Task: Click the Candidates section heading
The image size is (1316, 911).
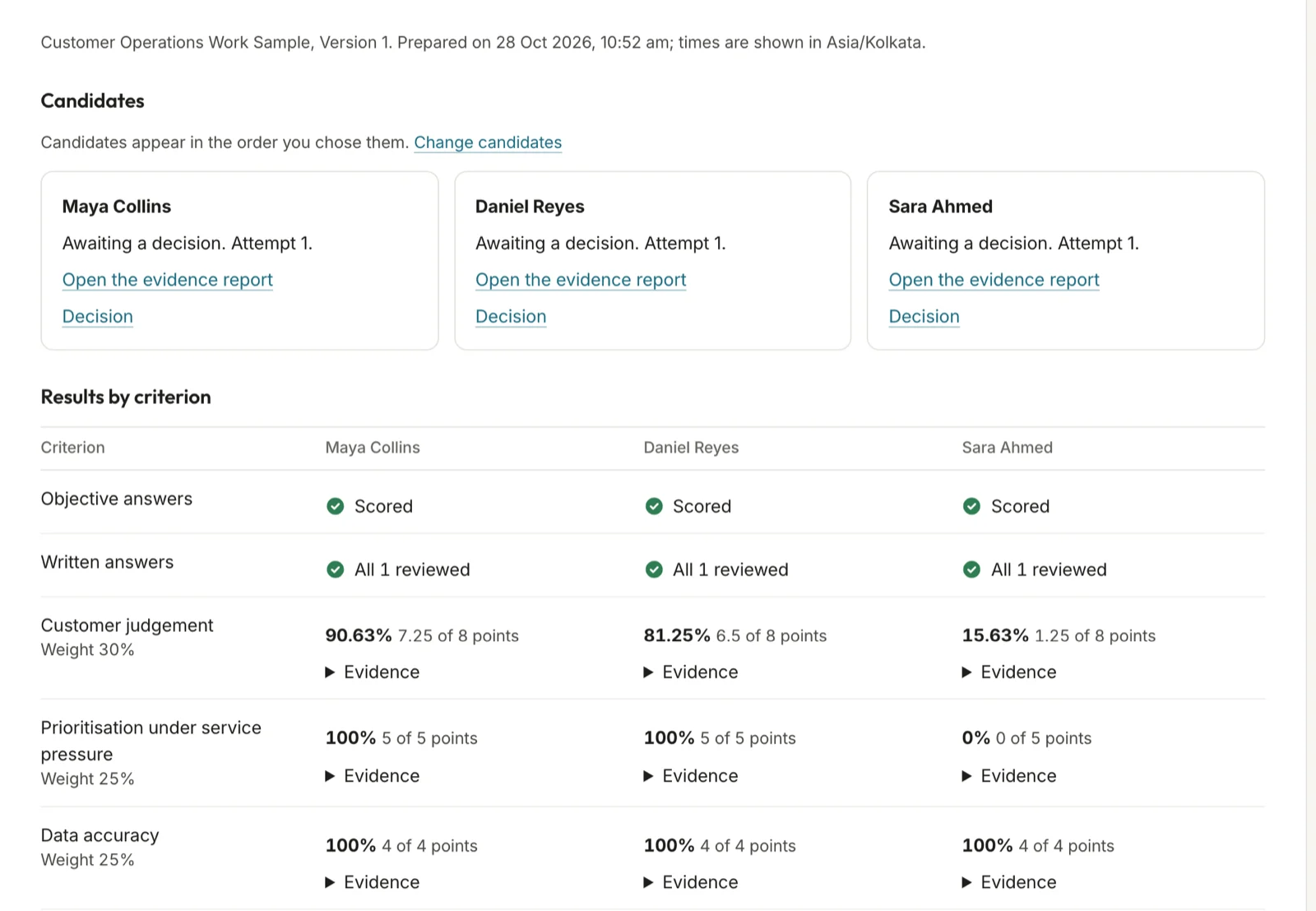Action: (93, 100)
